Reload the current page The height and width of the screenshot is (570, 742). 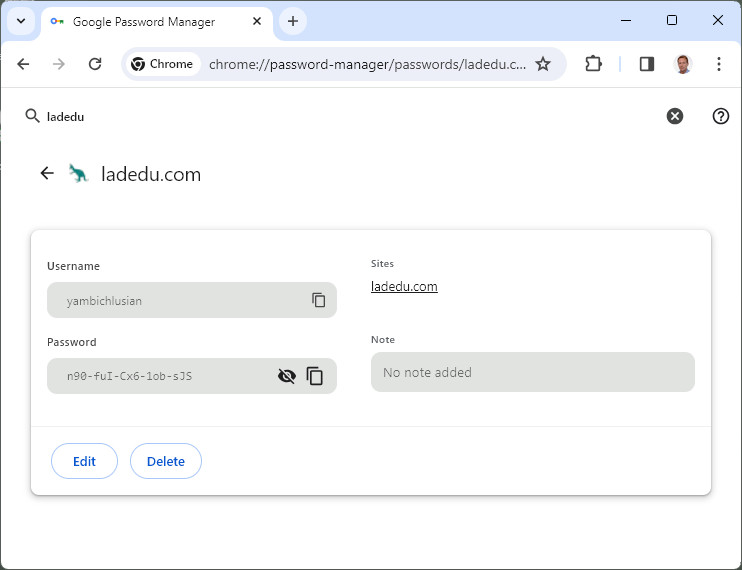click(95, 64)
